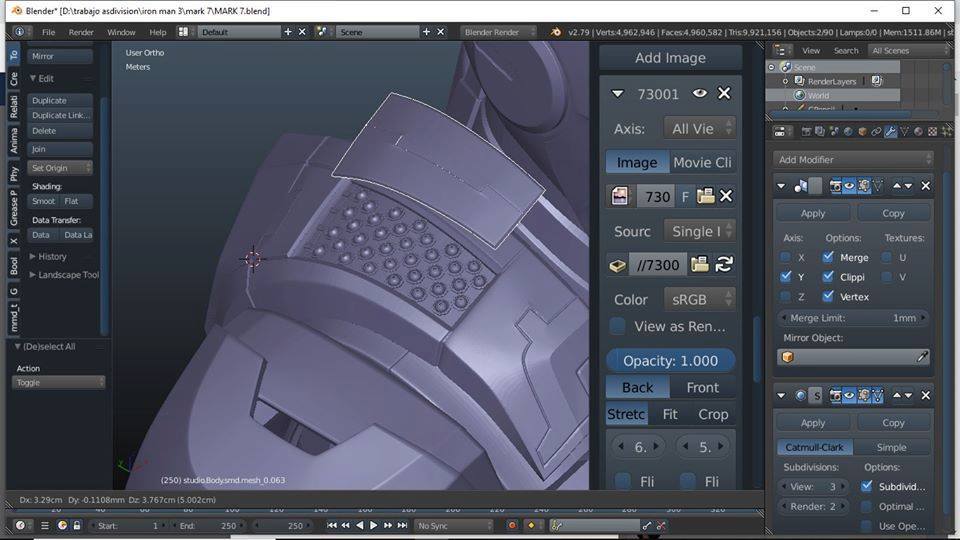Pack the background image into the .blend
Viewport: 960px width, 540px height.
pyautogui.click(x=617, y=265)
